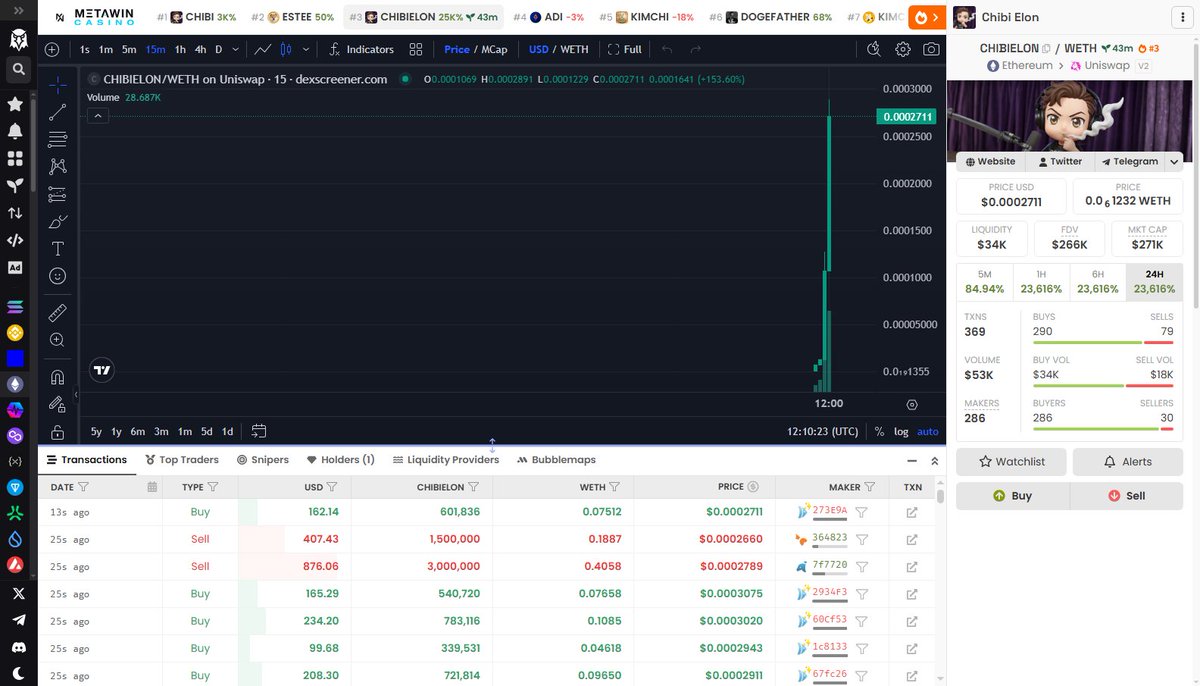Open the X social icon in the sidebar
Viewport: 1200px width, 686px height.
point(17,593)
